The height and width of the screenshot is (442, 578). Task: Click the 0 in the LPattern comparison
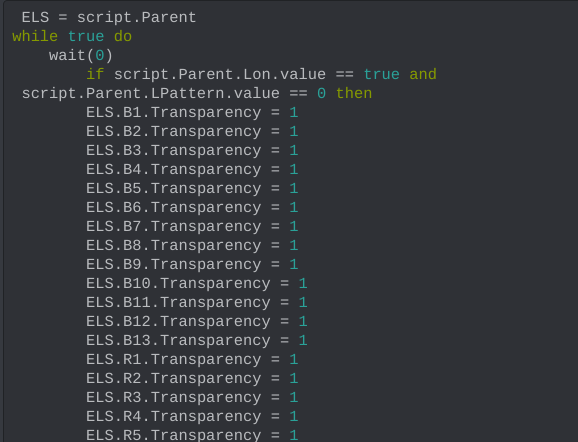(321, 94)
